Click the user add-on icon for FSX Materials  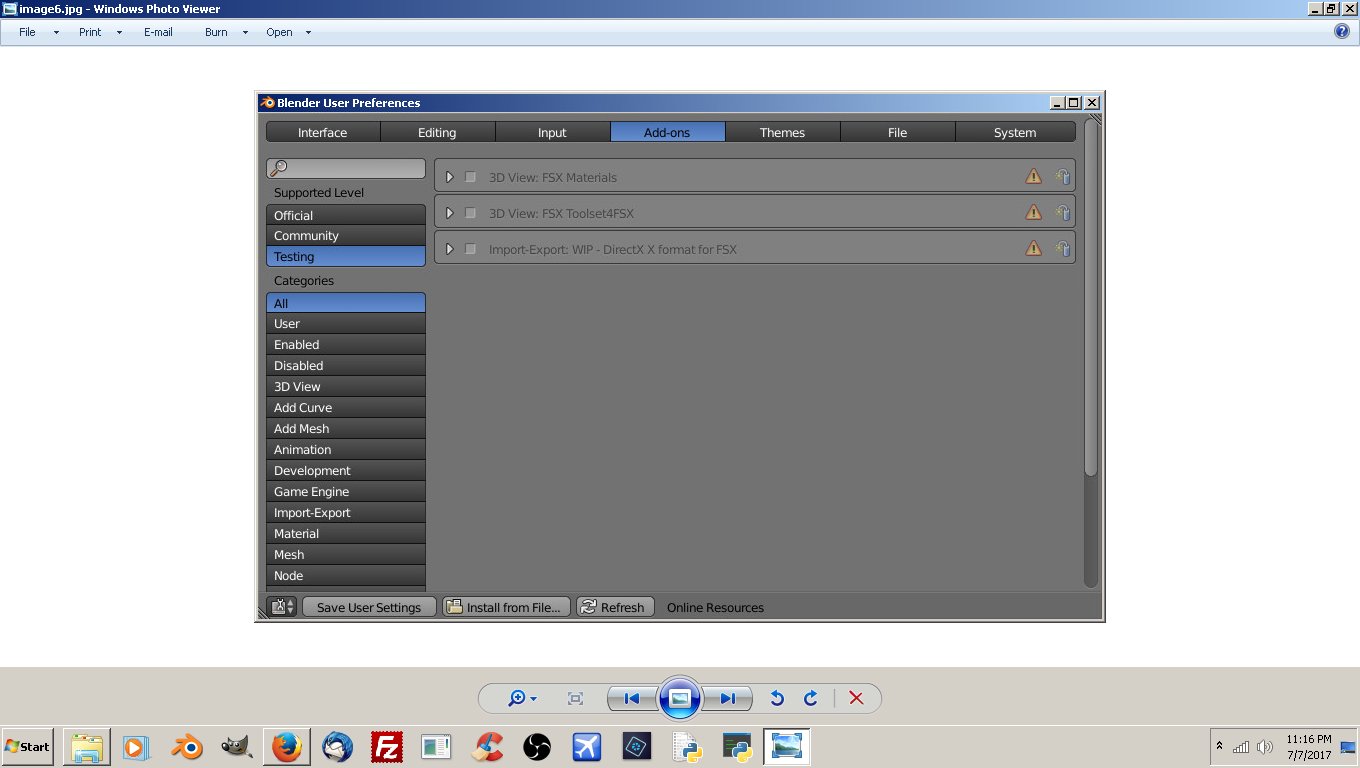[1063, 177]
